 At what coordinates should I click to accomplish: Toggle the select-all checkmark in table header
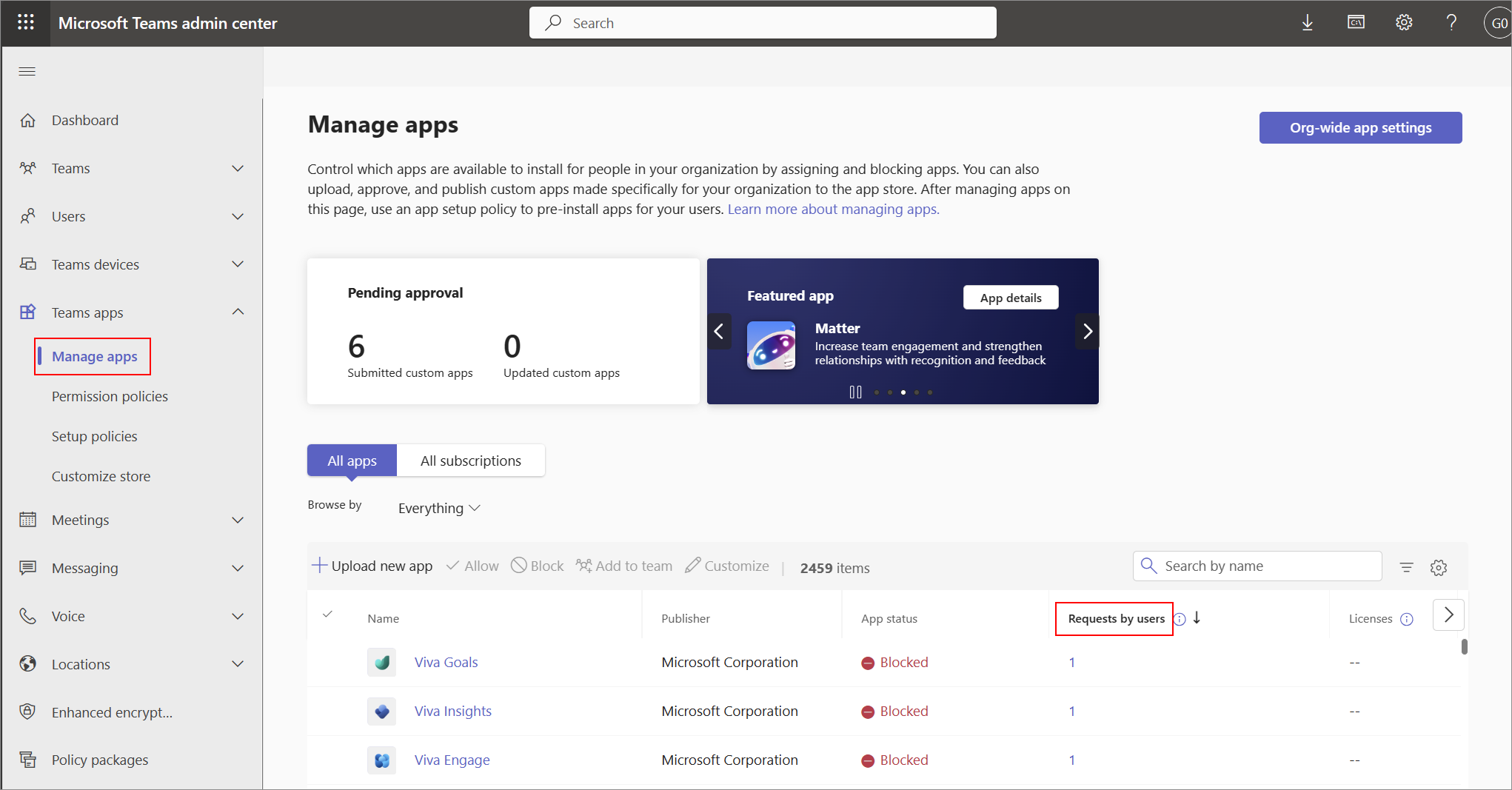point(327,615)
